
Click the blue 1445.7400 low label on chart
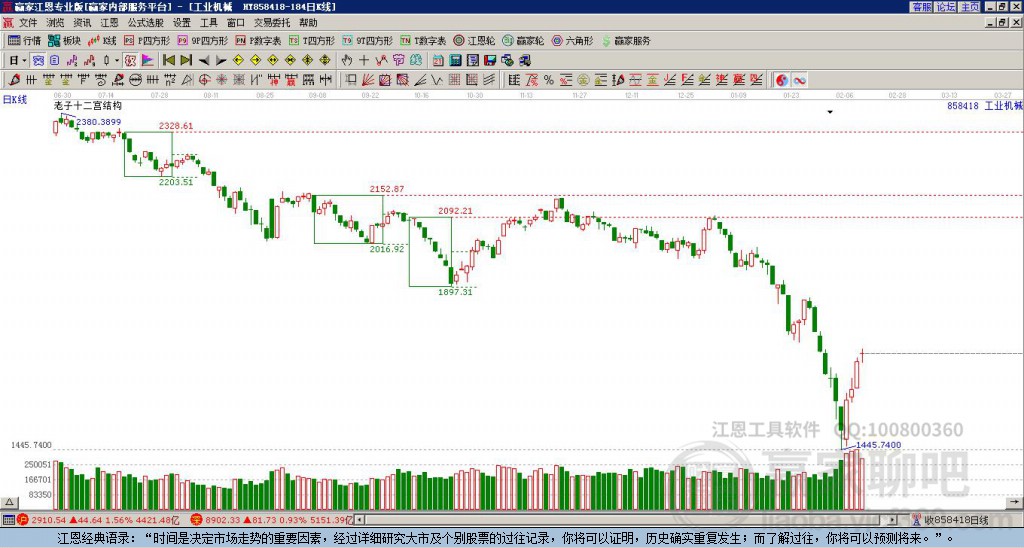point(878,445)
